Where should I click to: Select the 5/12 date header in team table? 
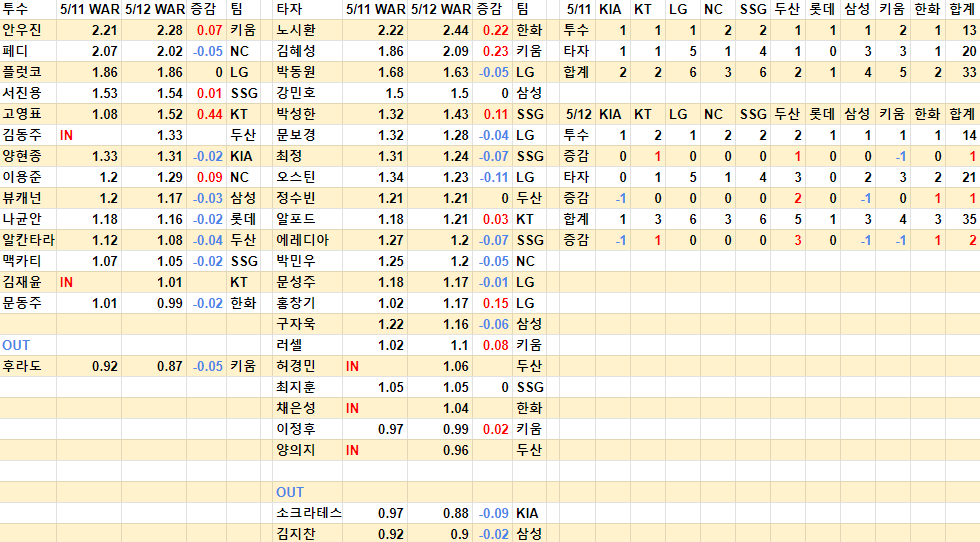[x=577, y=114]
